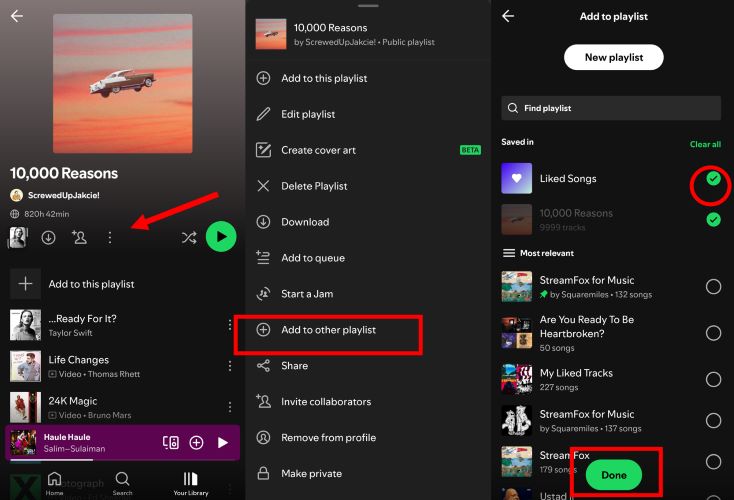The height and width of the screenshot is (500, 734).
Task: Open the Search tab
Action: coord(122,483)
